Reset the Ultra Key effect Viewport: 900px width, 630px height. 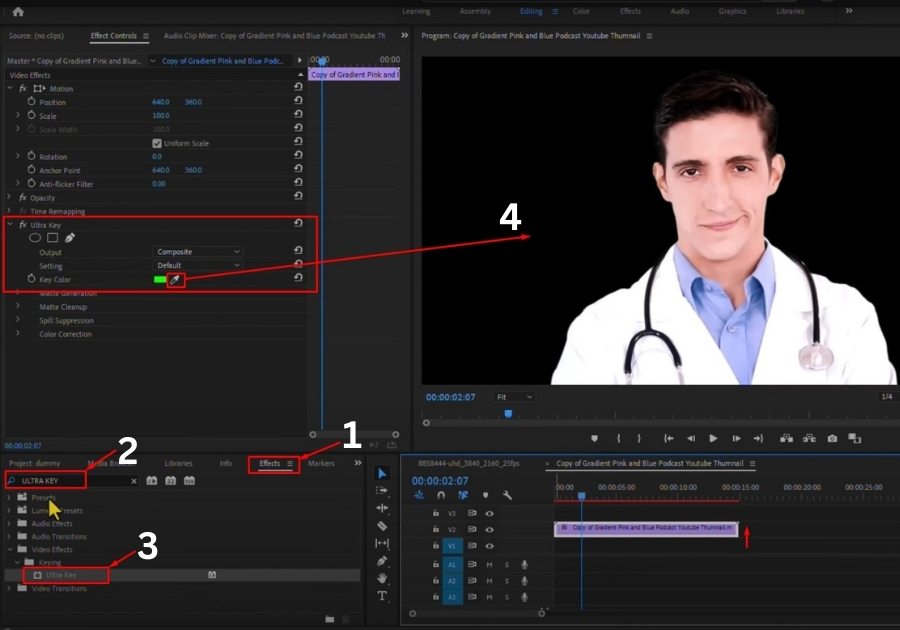[298, 223]
